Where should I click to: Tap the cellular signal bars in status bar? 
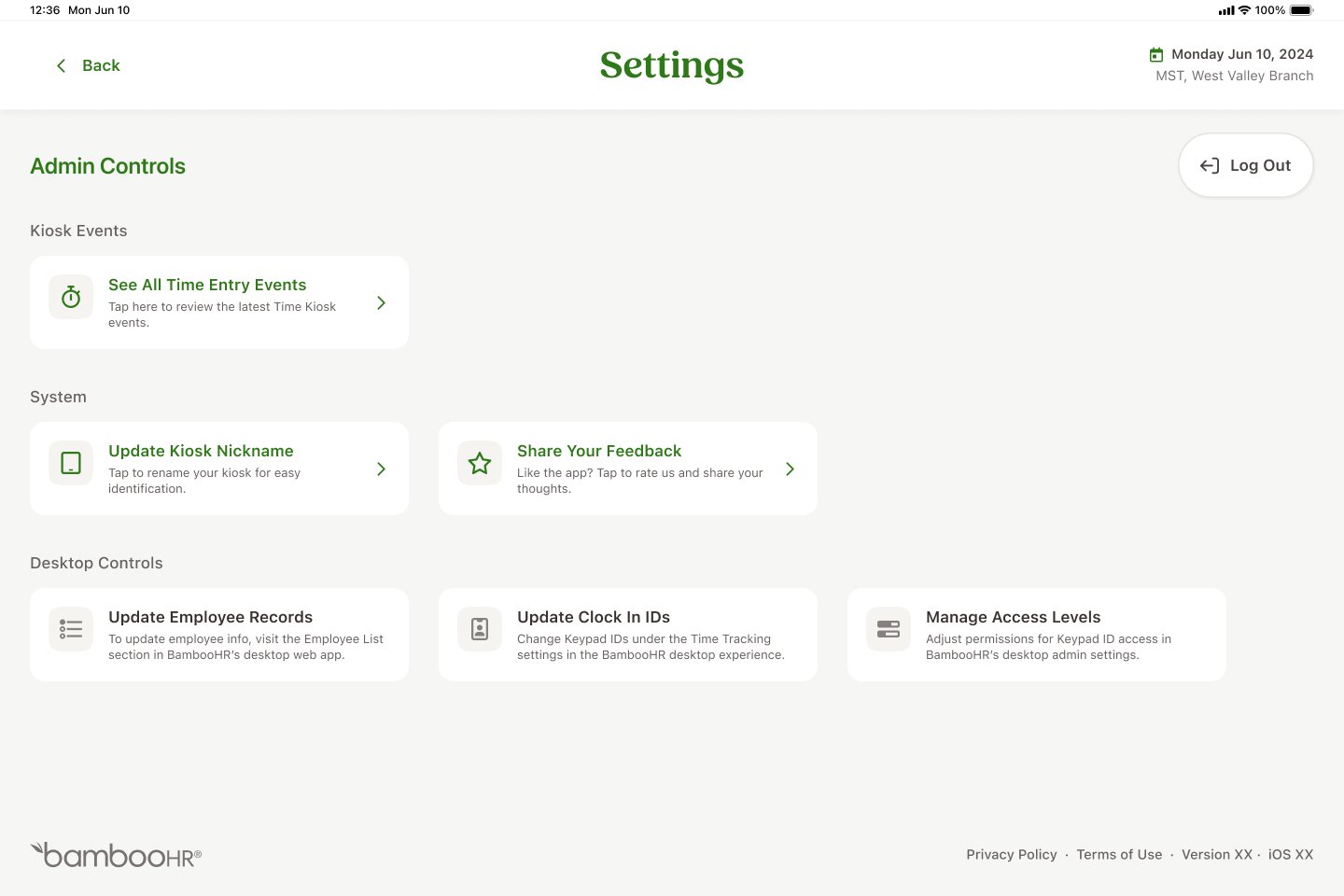pyautogui.click(x=1226, y=10)
